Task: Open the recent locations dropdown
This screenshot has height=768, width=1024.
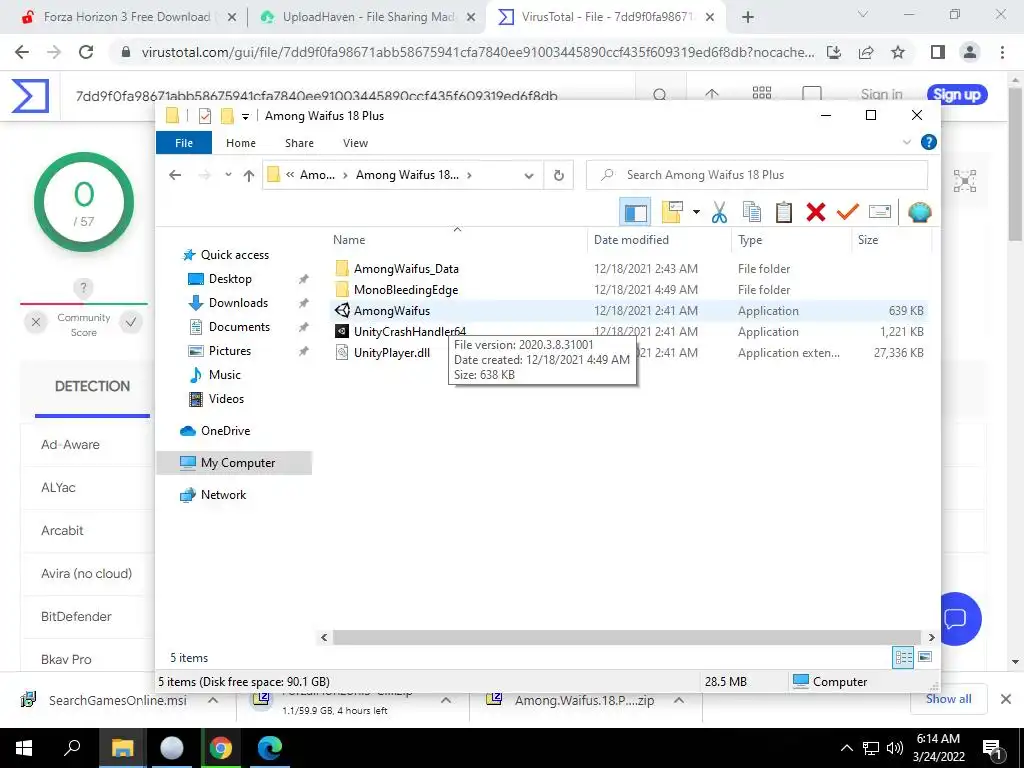Action: click(228, 175)
